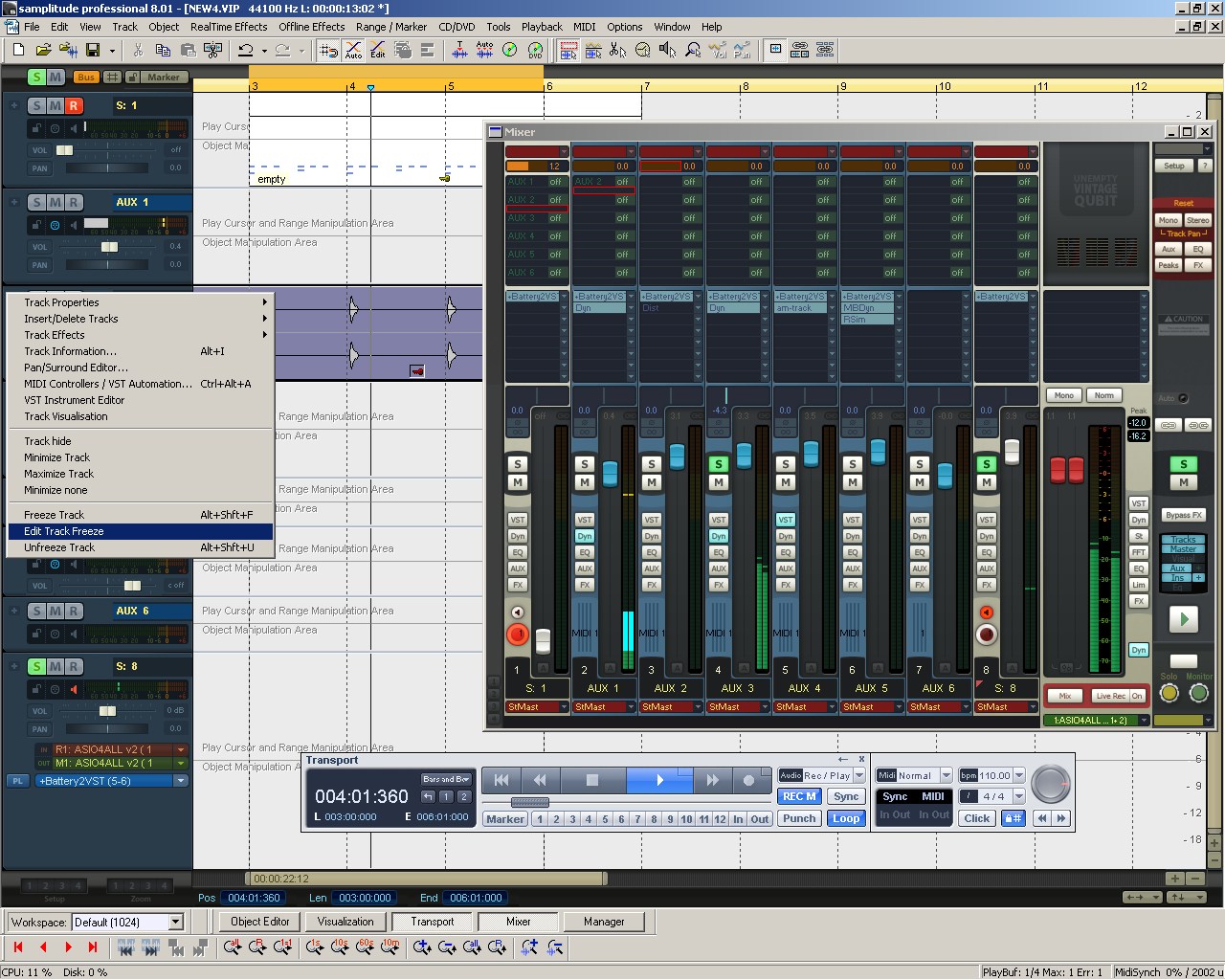The width and height of the screenshot is (1225, 980).
Task: Expand the bpm tempo dropdown
Action: coord(1019,775)
